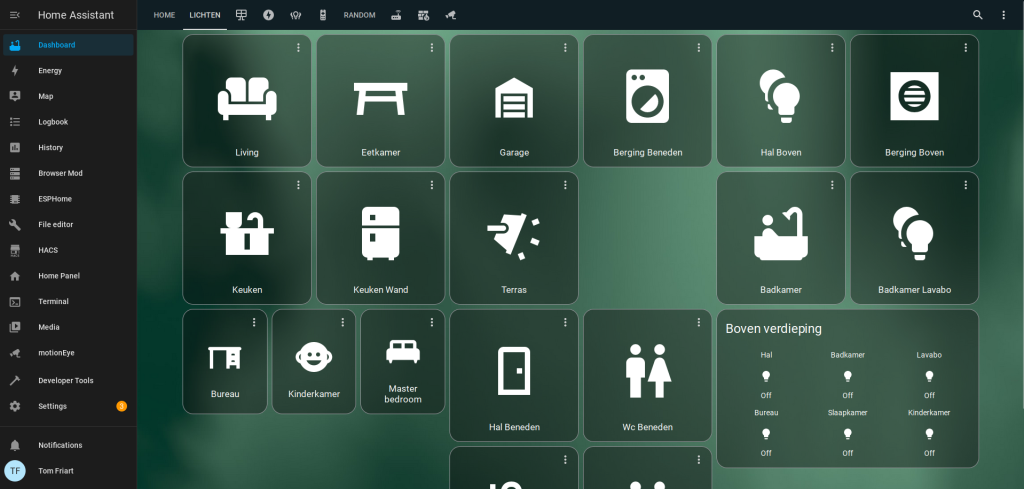Viewport: 1024px width, 489px height.
Task: Click the Garage light card icon
Action: click(514, 99)
